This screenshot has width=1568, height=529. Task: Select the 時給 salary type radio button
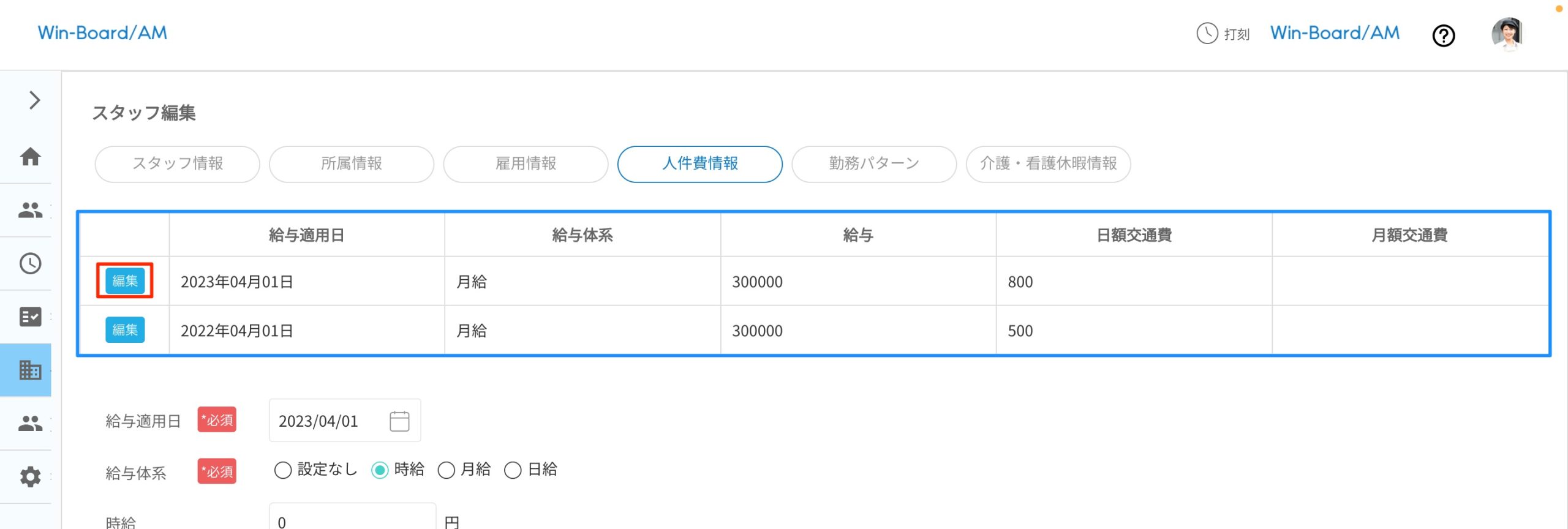[380, 470]
